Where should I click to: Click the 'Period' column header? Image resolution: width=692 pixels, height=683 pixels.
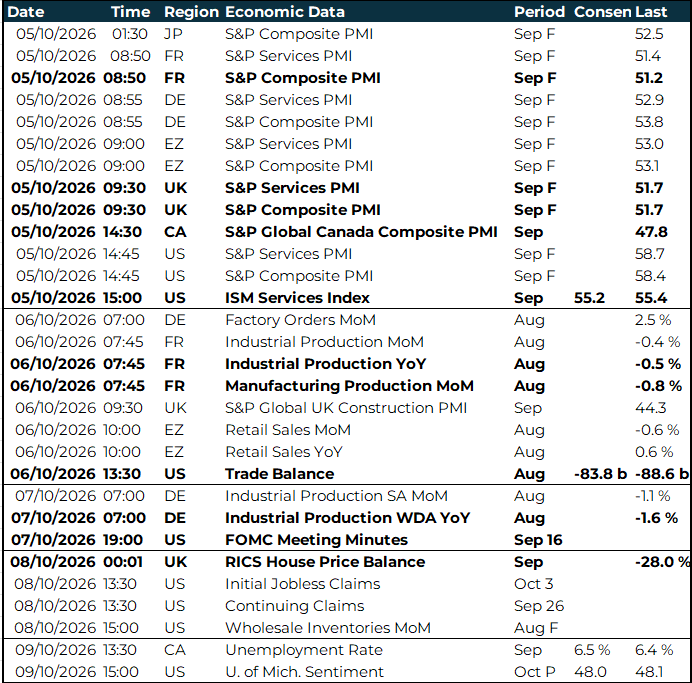[x=539, y=12]
